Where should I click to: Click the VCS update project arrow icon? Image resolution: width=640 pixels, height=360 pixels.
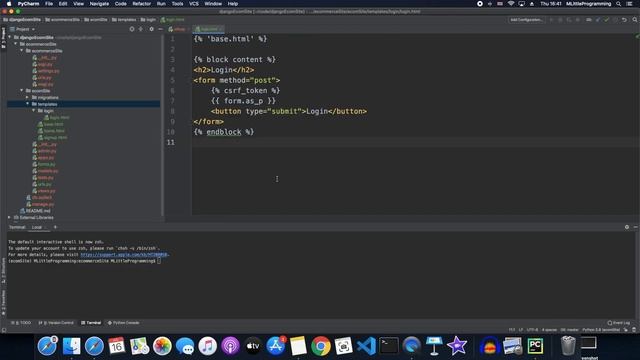[598, 20]
